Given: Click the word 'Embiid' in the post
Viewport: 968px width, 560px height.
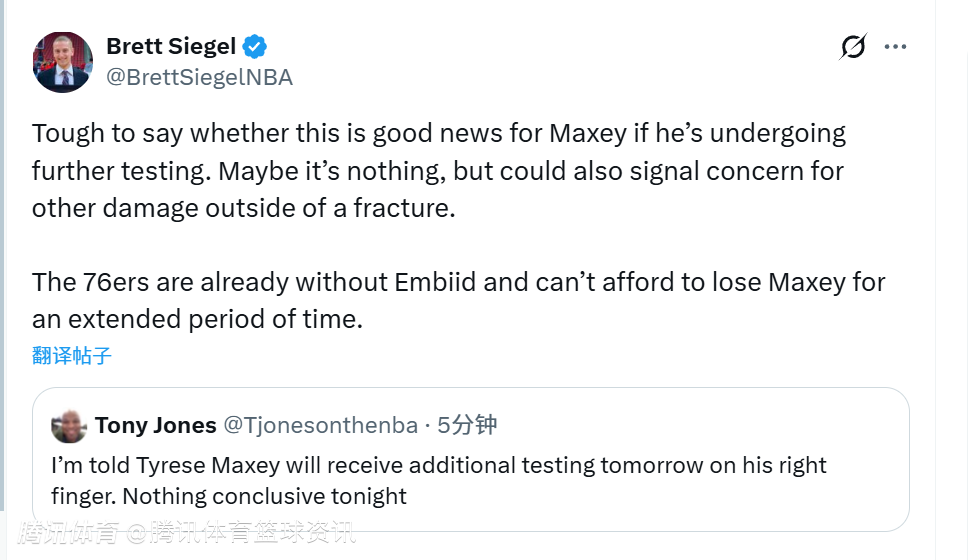Looking at the screenshot, I should [437, 282].
